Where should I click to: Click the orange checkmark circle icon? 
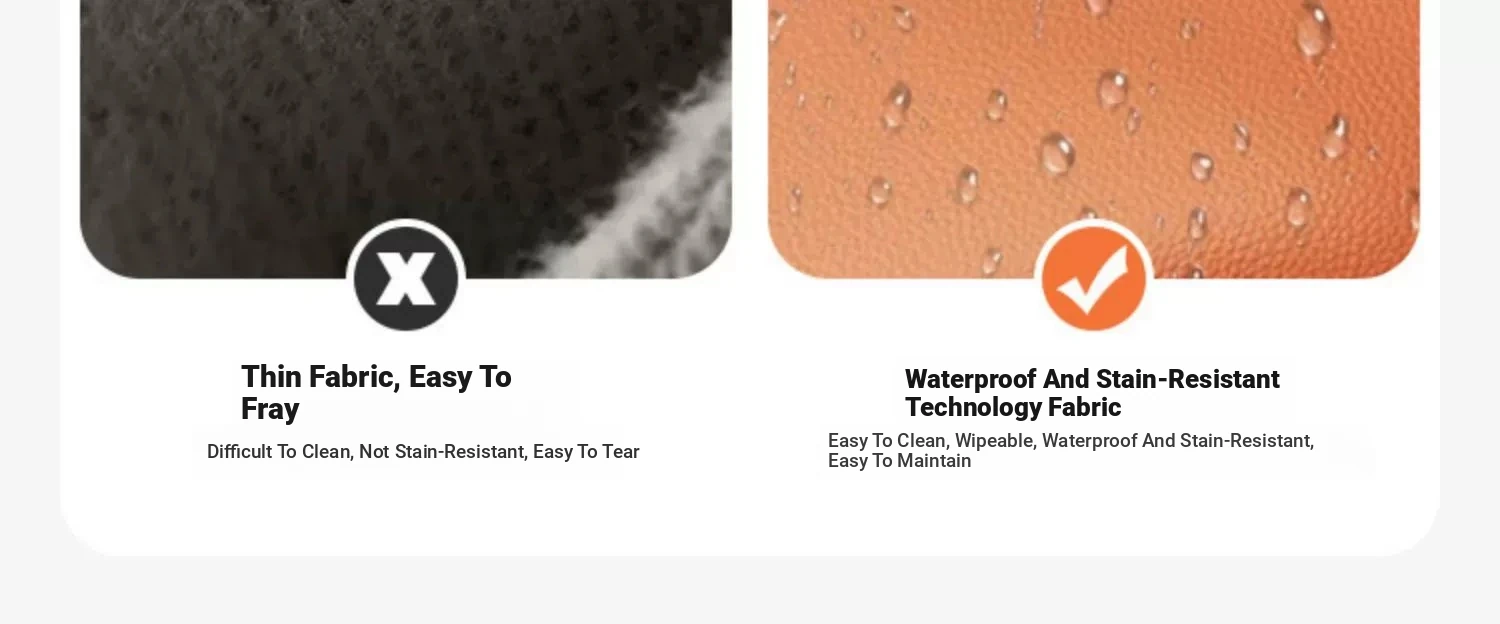tap(1094, 278)
